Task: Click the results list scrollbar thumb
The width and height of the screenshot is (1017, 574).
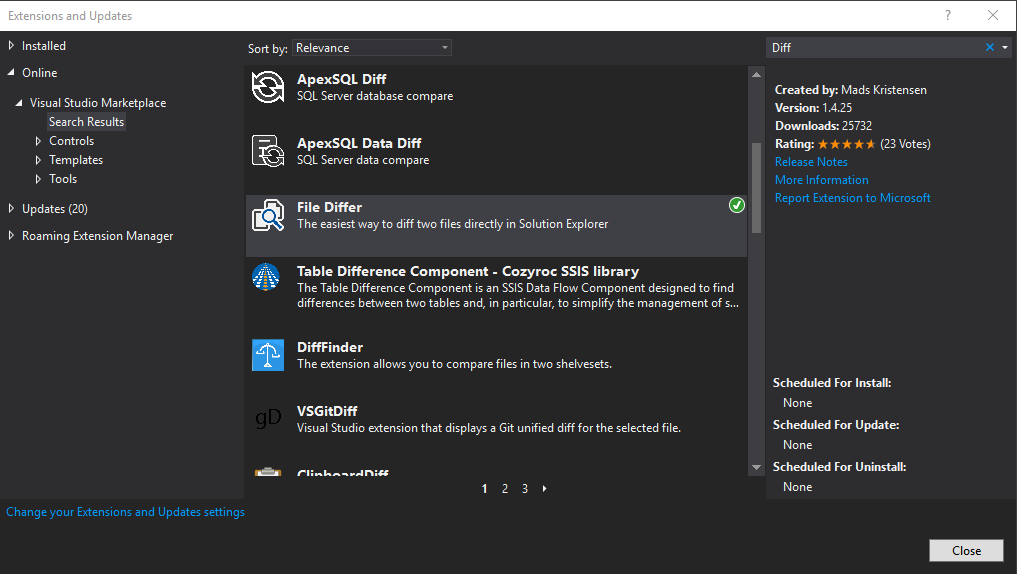Action: 756,188
